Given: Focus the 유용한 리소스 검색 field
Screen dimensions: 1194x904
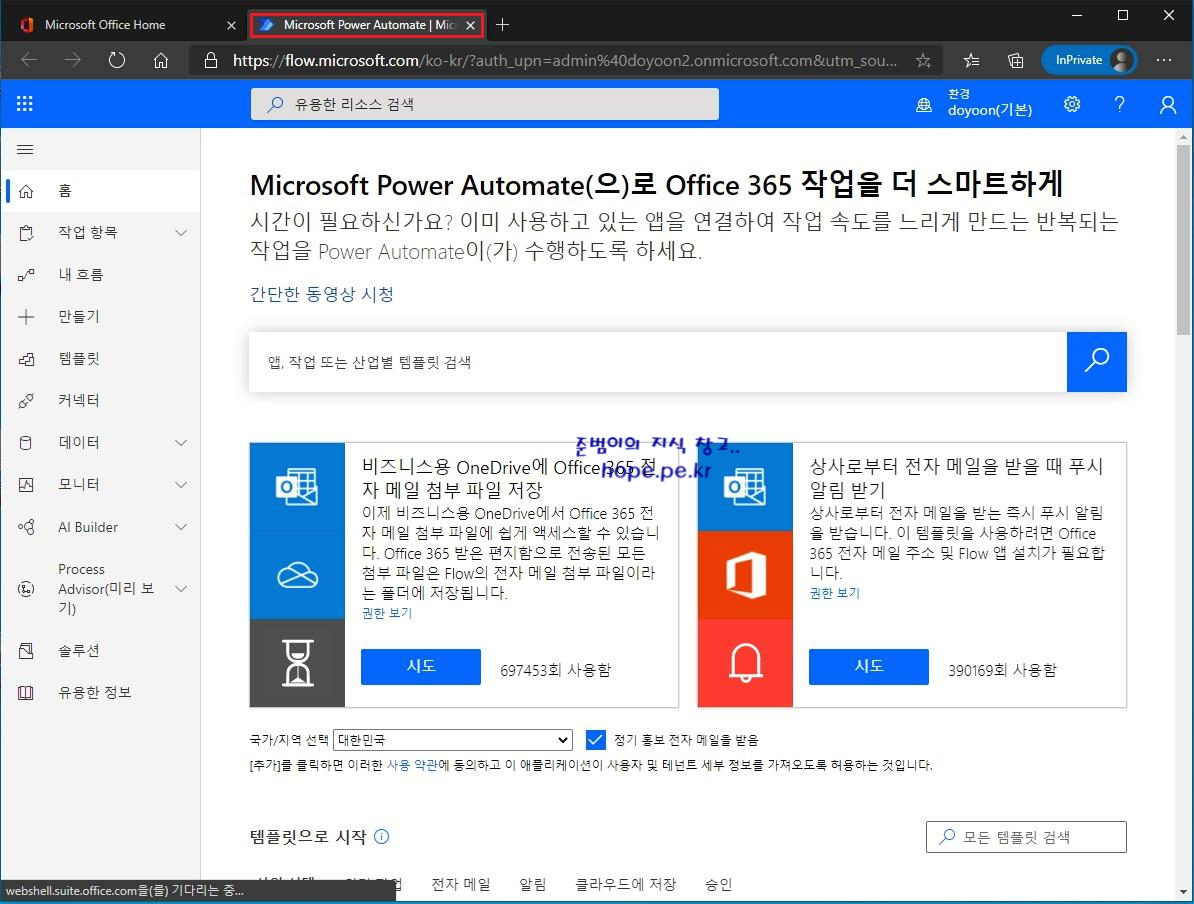Looking at the screenshot, I should 484,104.
